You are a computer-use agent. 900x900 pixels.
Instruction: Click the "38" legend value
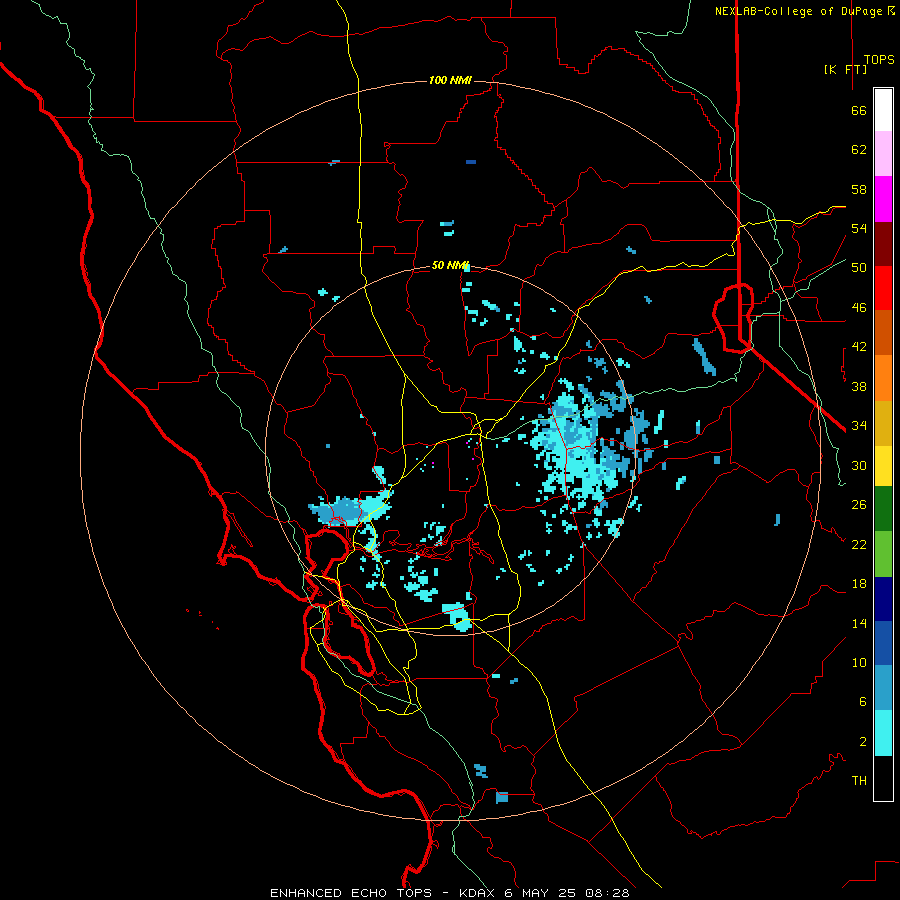click(859, 386)
